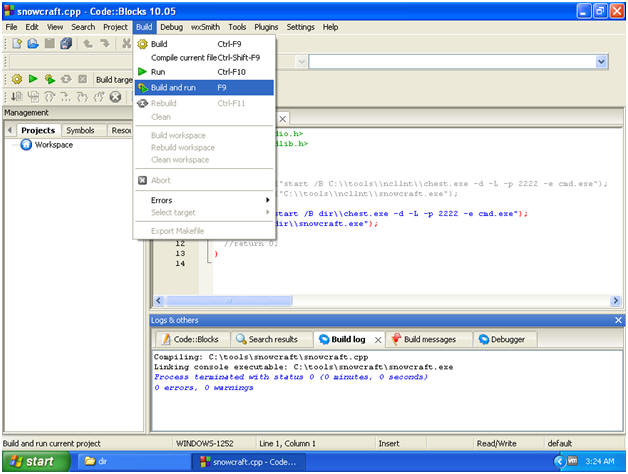
Task: Click the Open file toolbar icon
Action: 33,43
